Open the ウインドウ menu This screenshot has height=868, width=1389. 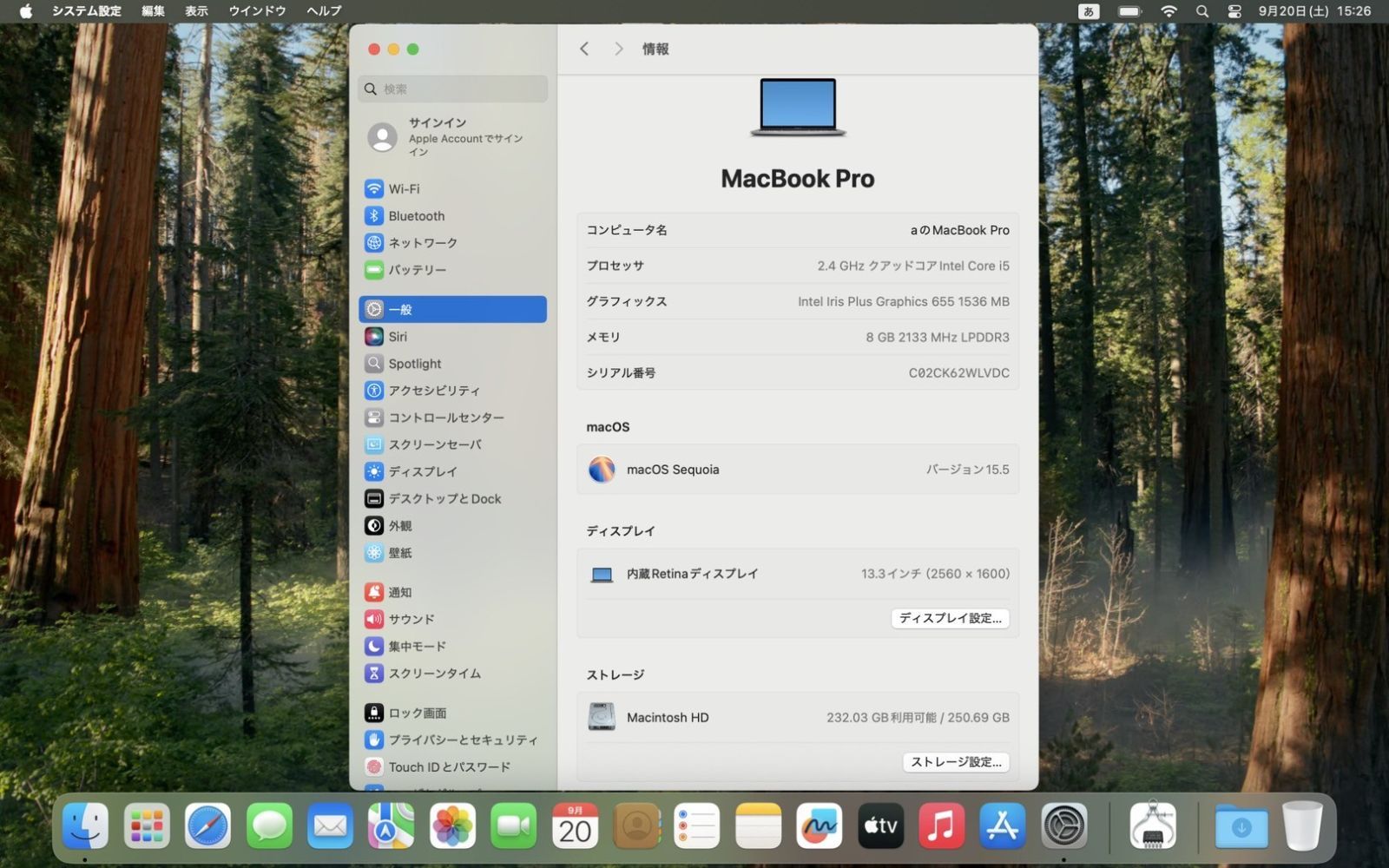tap(257, 11)
